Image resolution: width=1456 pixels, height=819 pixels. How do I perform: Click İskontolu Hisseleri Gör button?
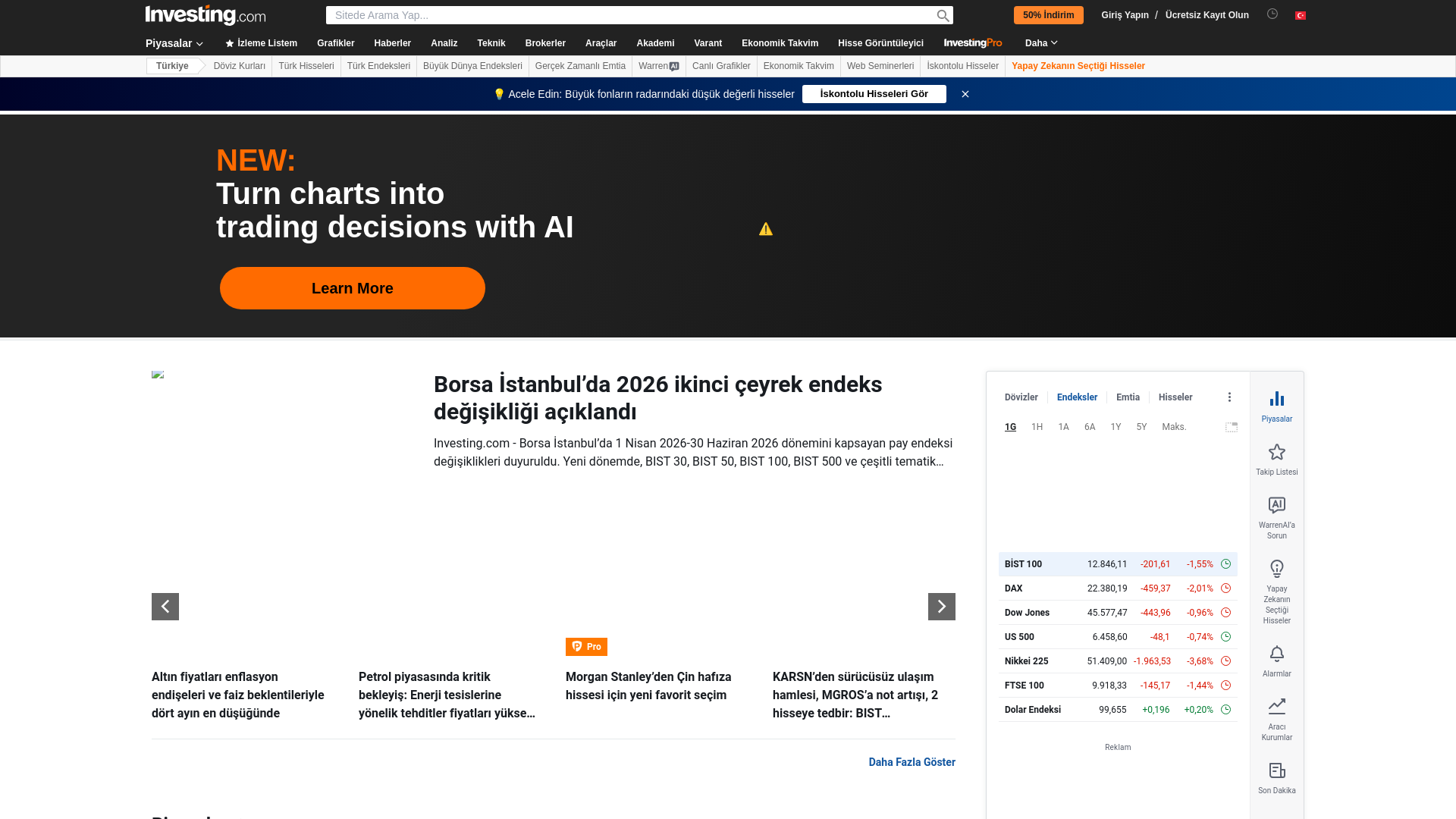pos(874,94)
